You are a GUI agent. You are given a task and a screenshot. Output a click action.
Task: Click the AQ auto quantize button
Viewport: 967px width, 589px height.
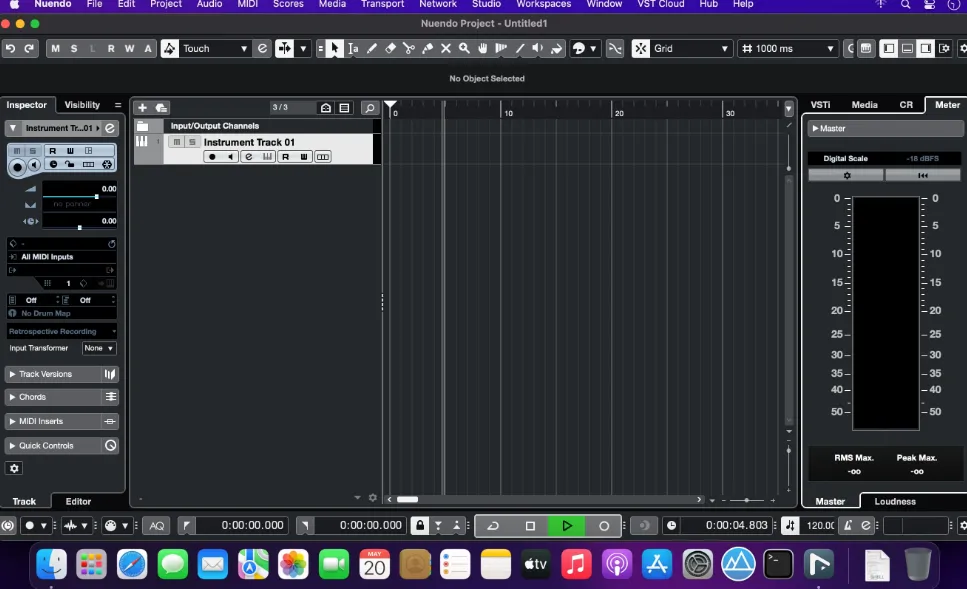pos(157,525)
